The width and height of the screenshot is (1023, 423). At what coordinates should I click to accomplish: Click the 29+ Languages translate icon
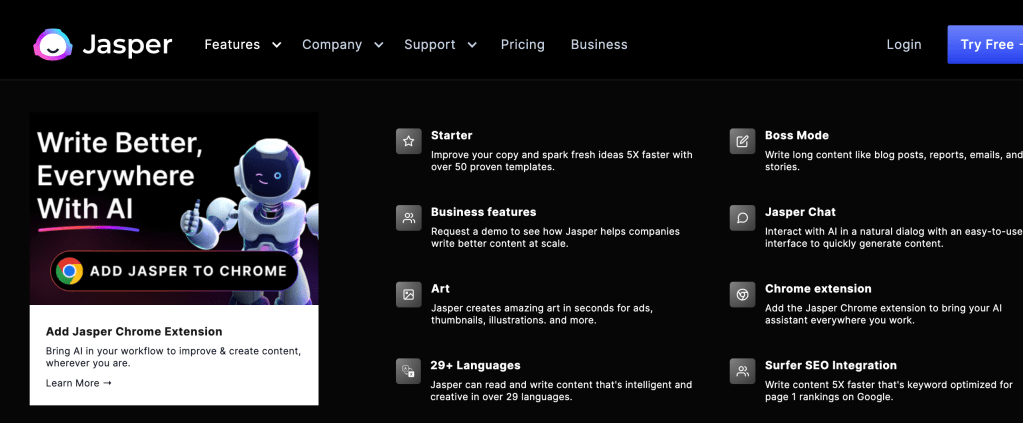tap(408, 371)
